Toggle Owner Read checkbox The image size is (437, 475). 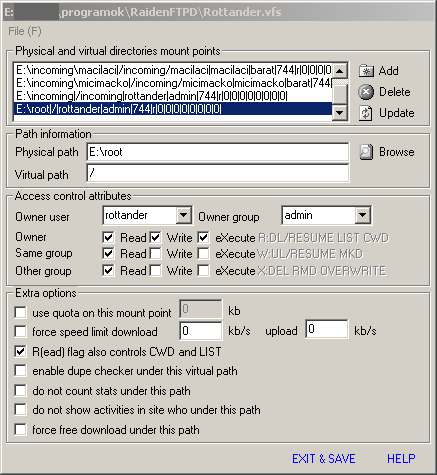[x=108, y=238]
